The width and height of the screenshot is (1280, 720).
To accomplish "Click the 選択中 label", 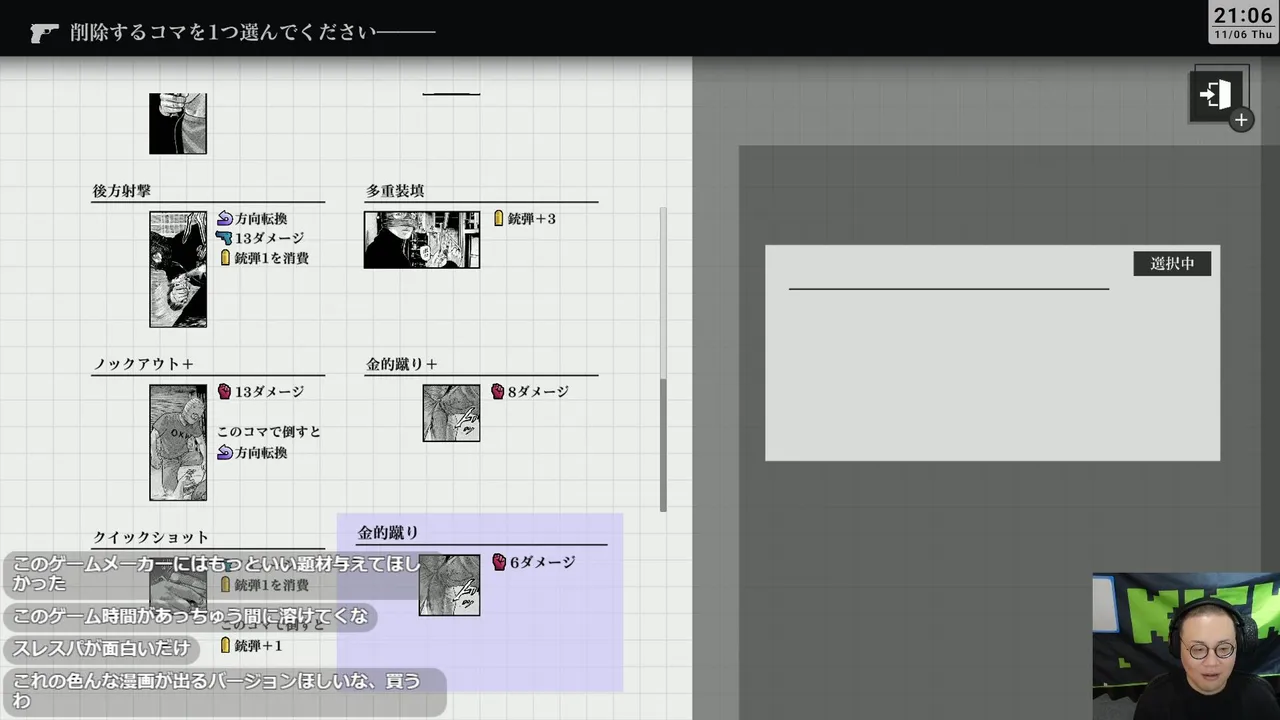I will [x=1172, y=264].
